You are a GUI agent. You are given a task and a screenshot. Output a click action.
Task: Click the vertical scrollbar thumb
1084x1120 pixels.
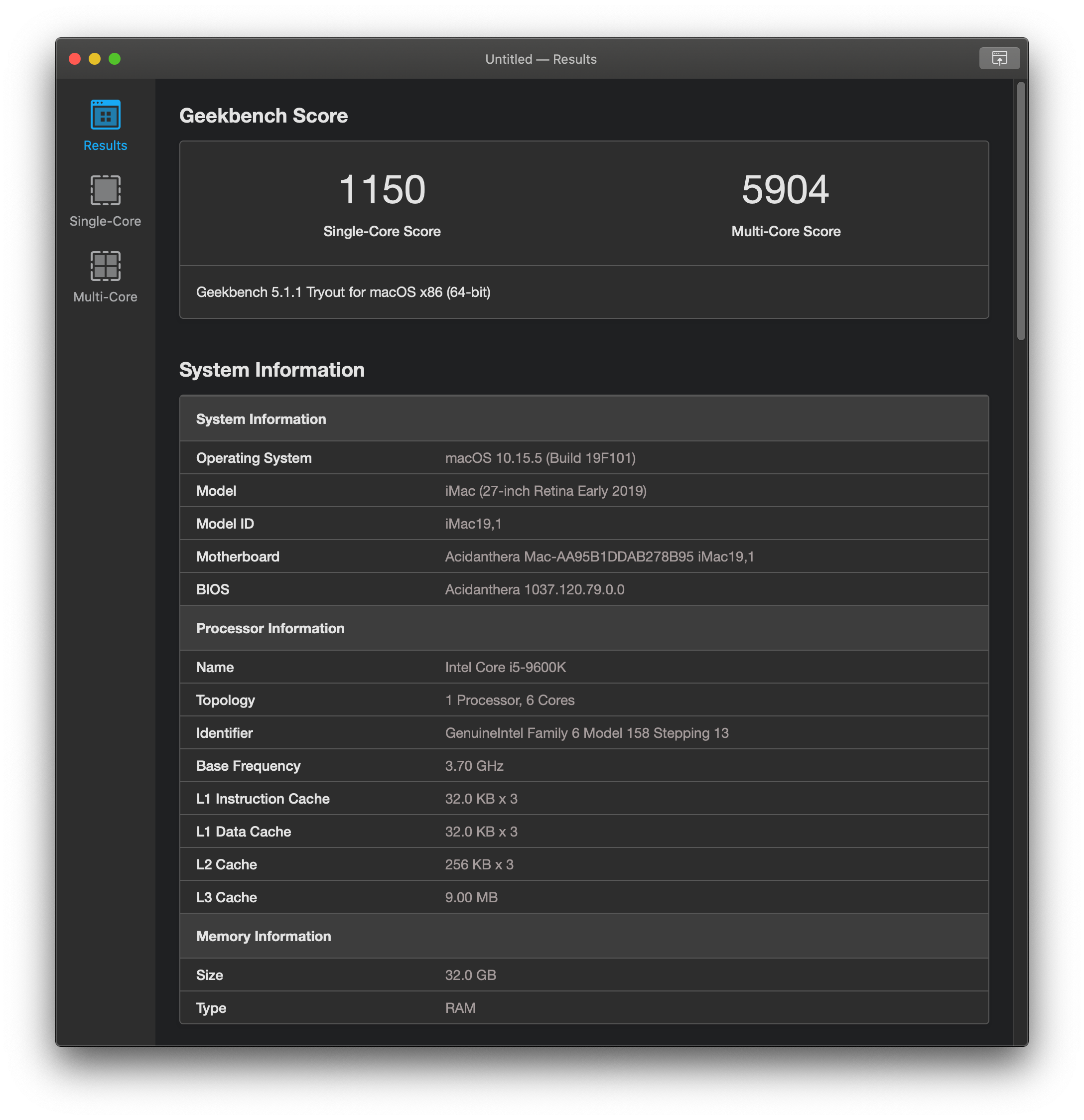pyautogui.click(x=1021, y=211)
